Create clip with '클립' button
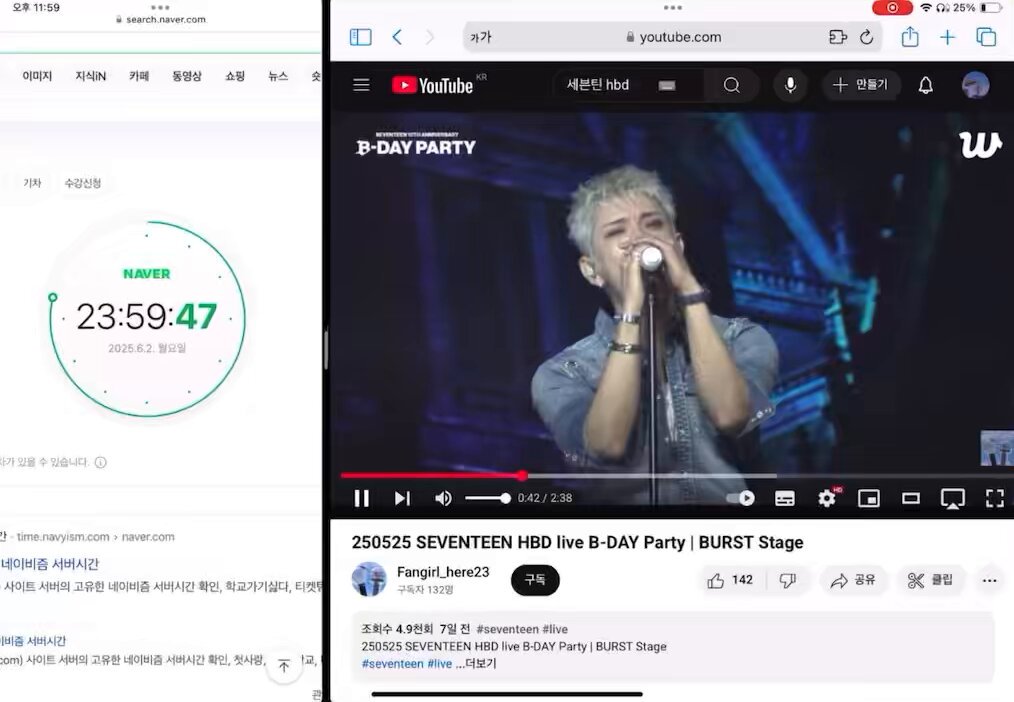 [931, 580]
